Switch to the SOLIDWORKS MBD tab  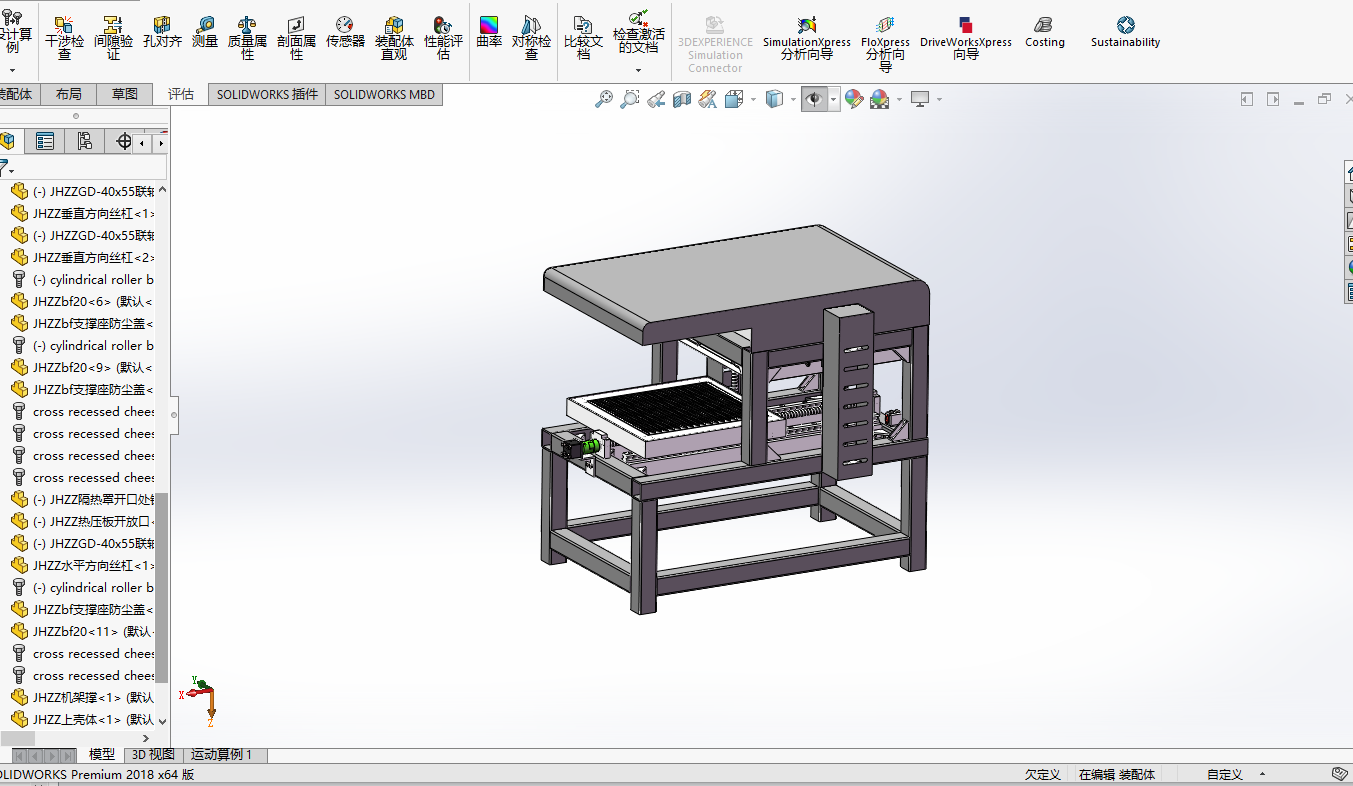384,94
